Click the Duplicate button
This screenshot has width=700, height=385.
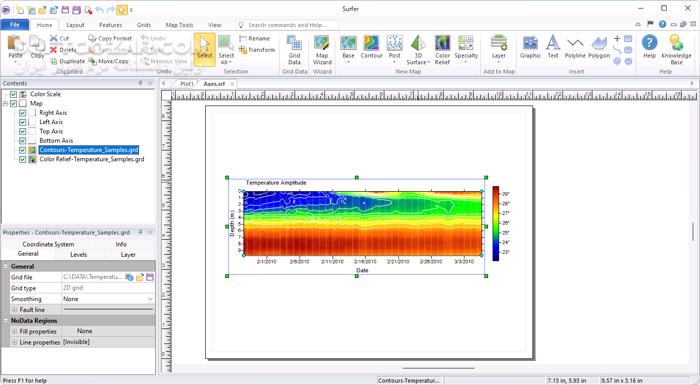(x=68, y=61)
